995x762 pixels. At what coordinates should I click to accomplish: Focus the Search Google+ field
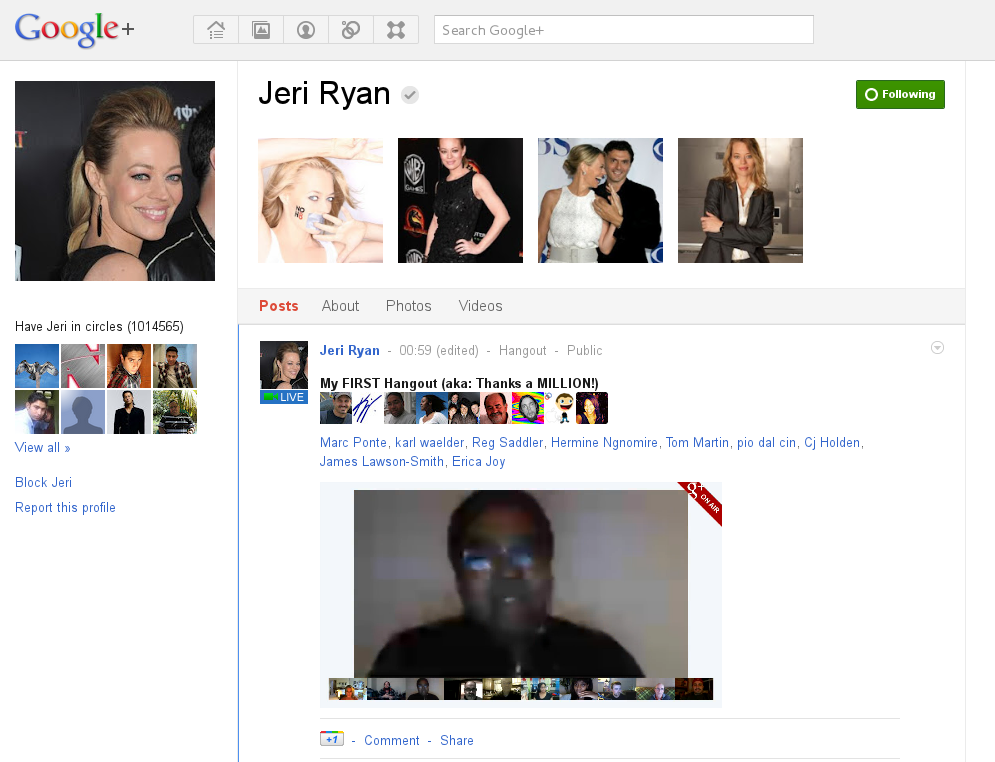tap(623, 30)
